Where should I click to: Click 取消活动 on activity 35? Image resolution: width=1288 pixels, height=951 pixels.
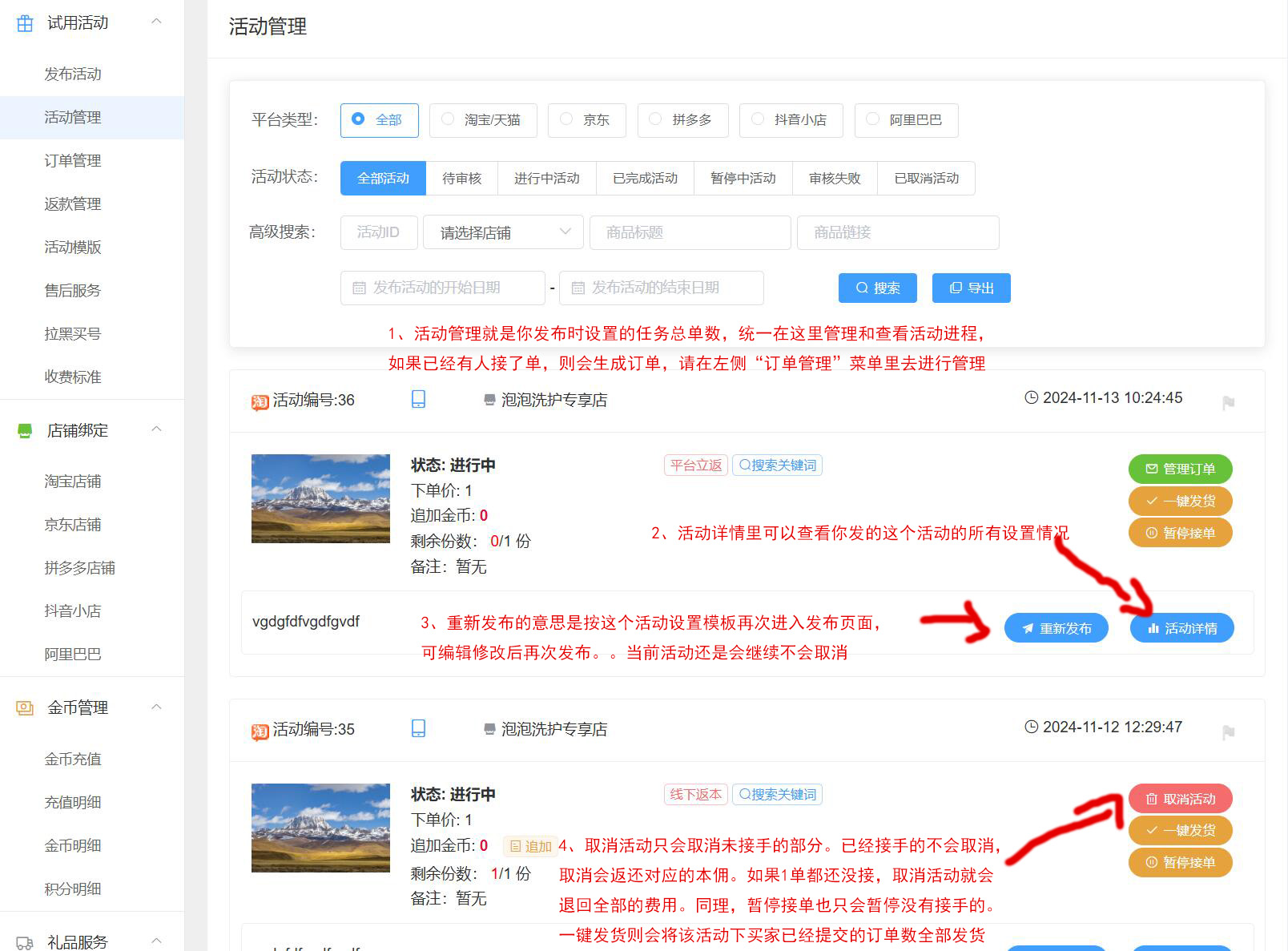(1180, 799)
